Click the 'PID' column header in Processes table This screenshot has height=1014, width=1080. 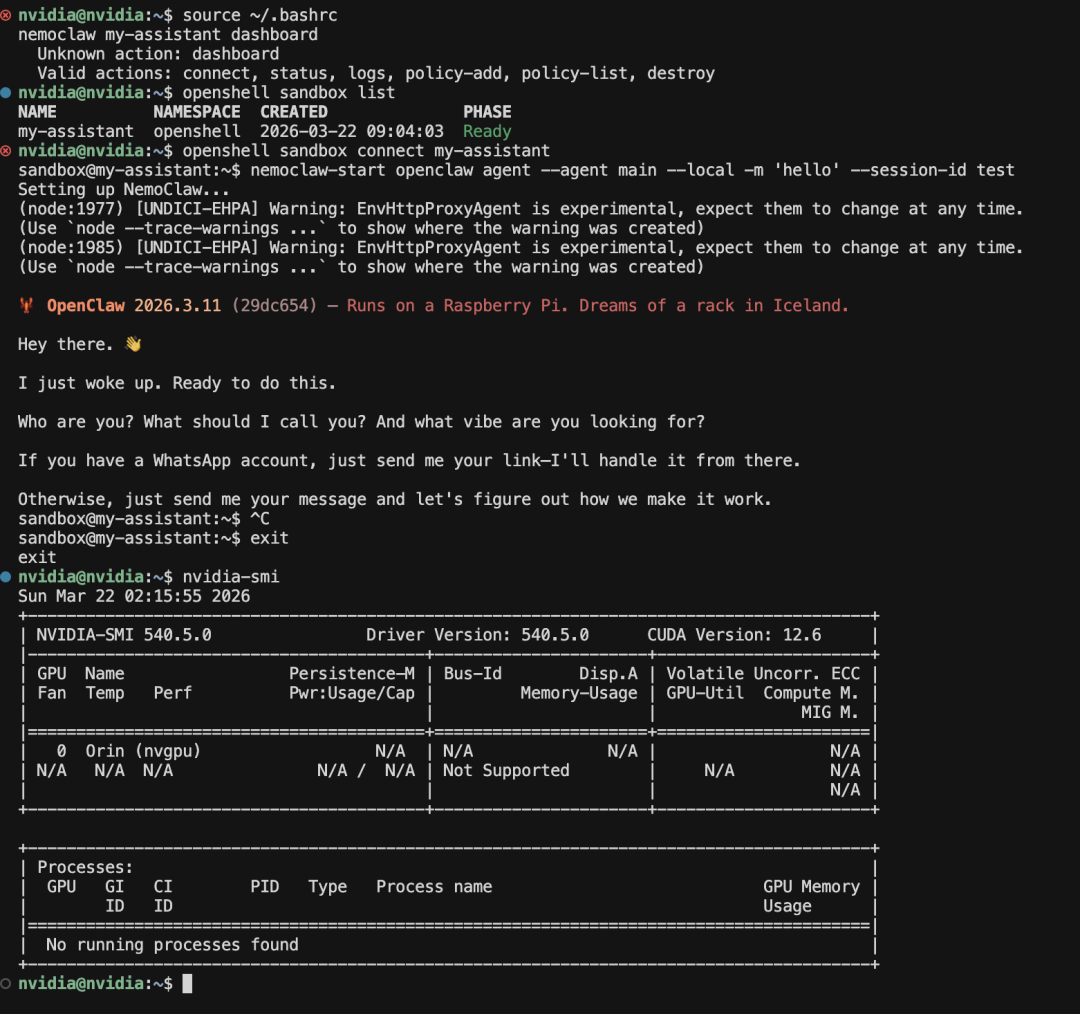(x=264, y=887)
